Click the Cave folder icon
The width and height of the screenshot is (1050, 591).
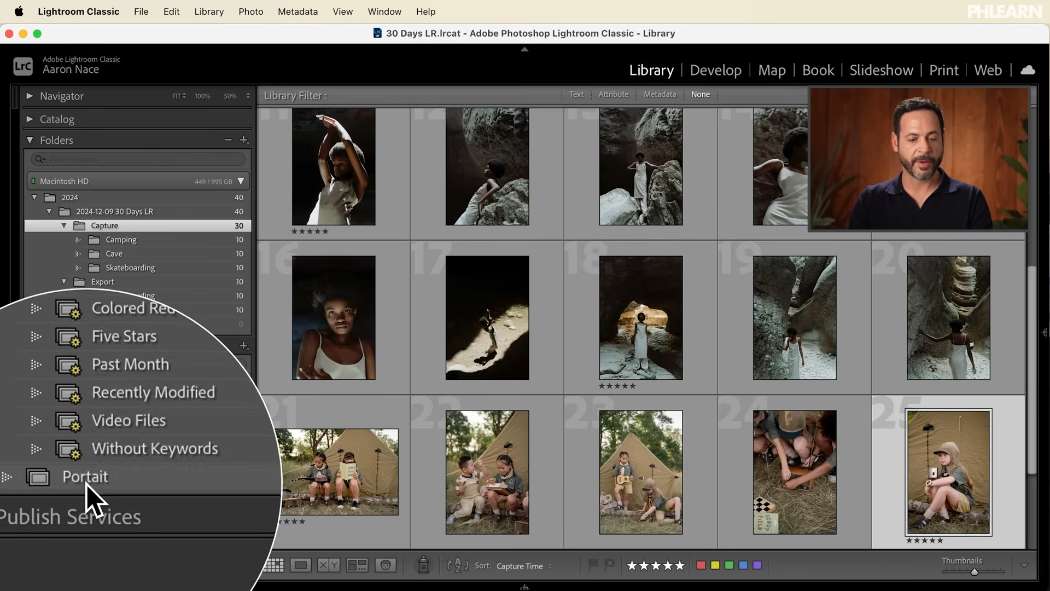tap(94, 254)
